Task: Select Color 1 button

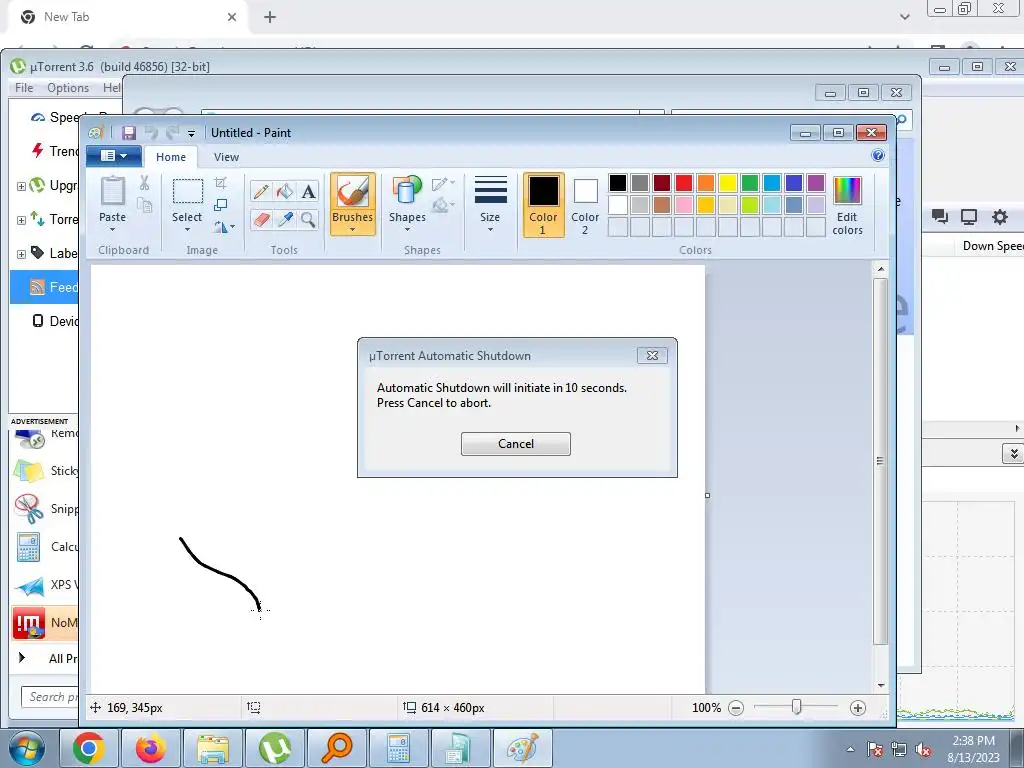Action: [543, 204]
